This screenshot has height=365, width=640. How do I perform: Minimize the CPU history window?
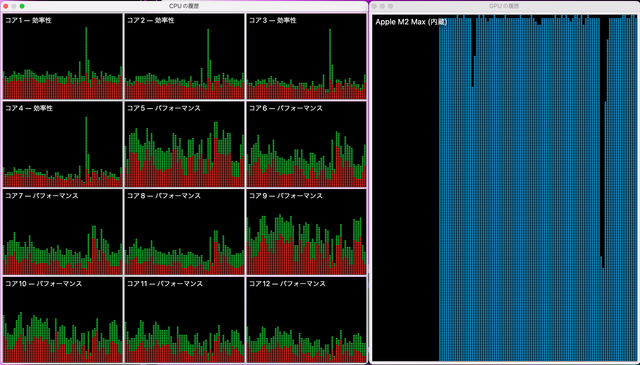(14, 6)
